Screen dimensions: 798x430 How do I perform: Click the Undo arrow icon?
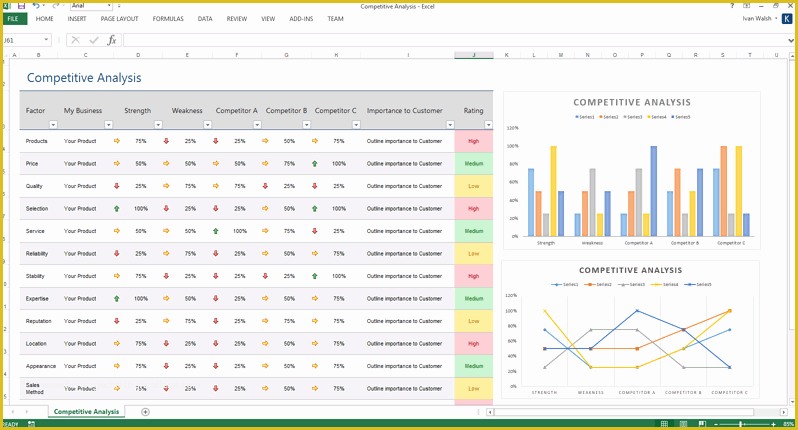tap(36, 6)
